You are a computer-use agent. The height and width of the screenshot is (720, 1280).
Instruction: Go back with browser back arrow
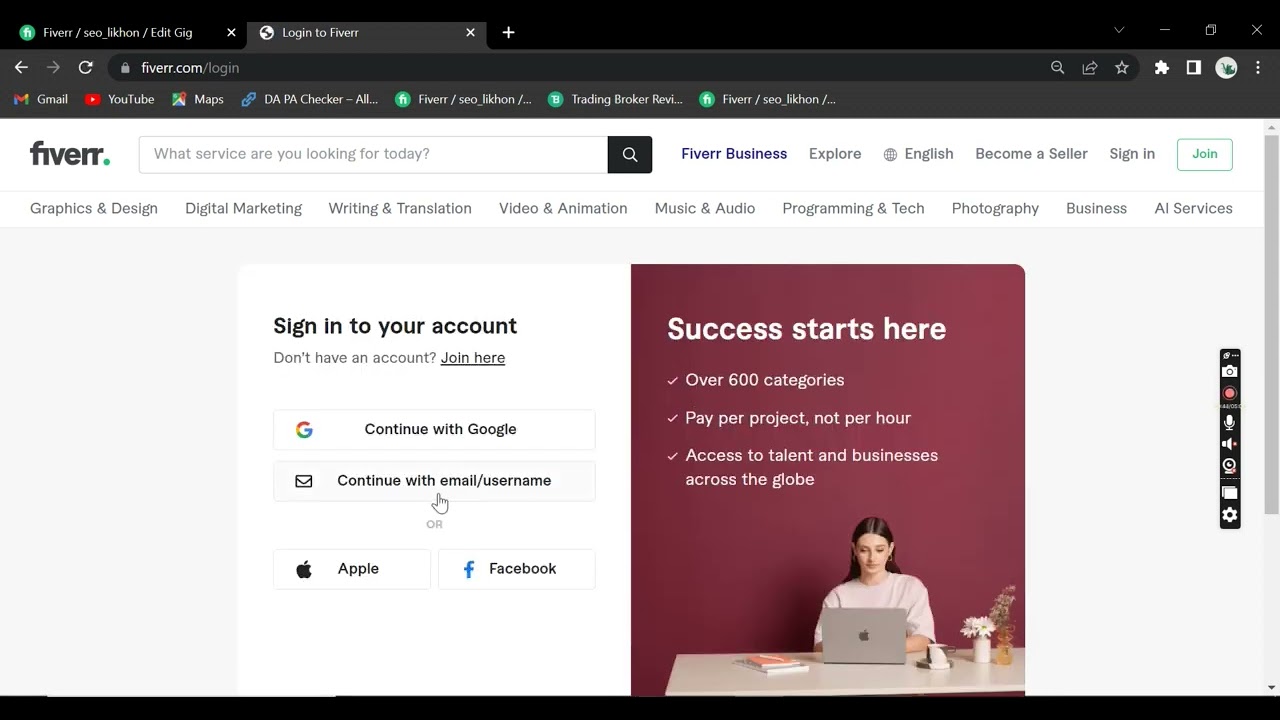(x=21, y=67)
